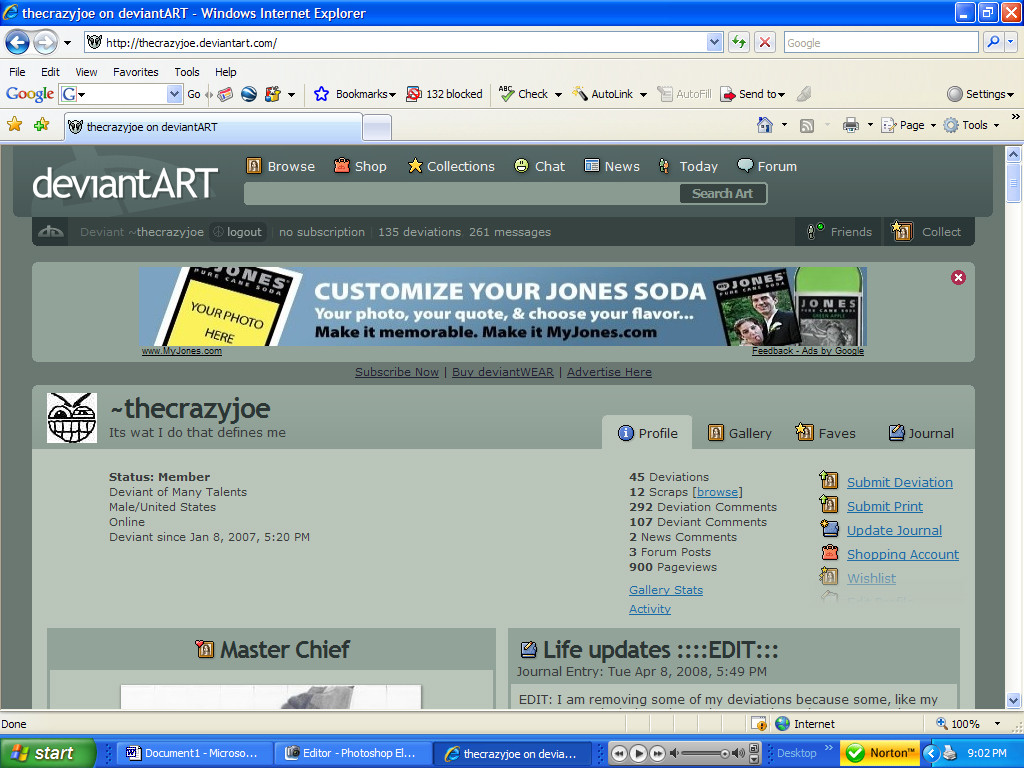Screen dimensions: 1024x768
Task: Click the Play button on taskbar player
Action: coord(638,753)
